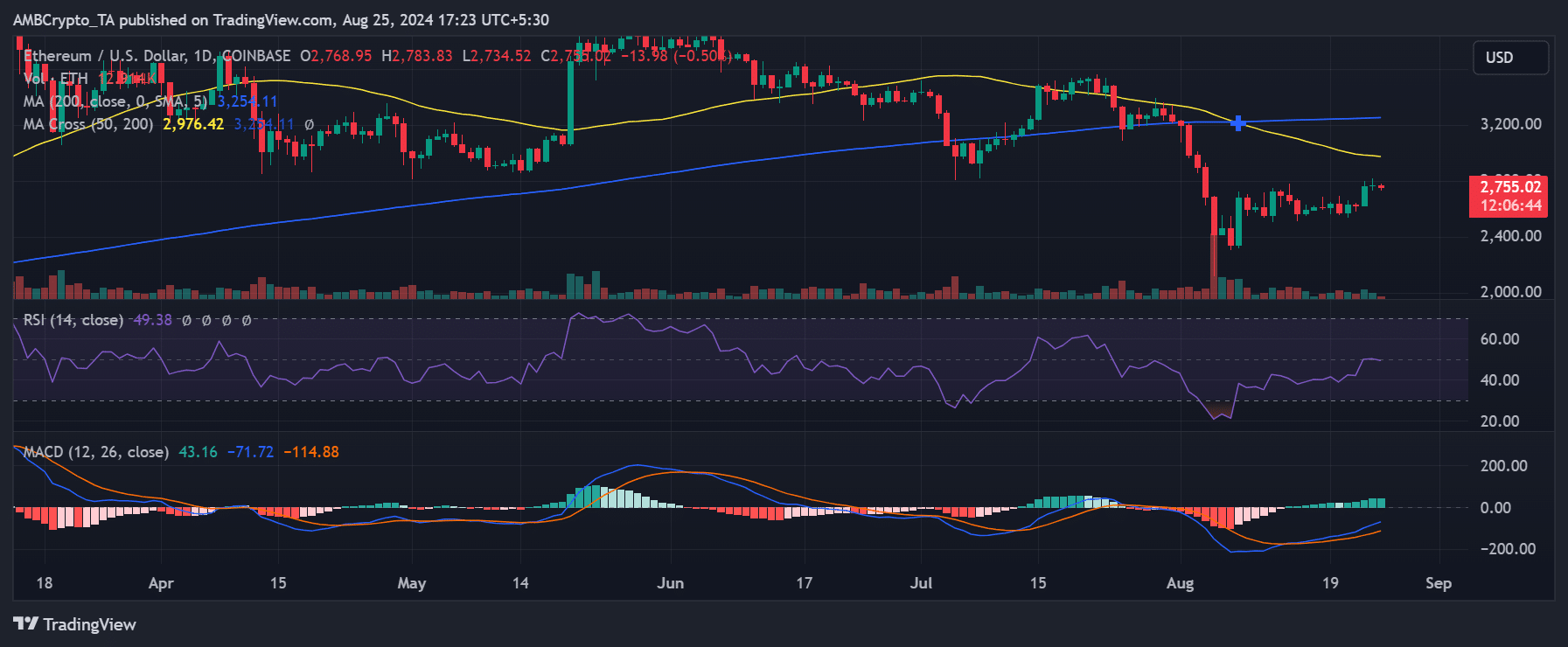Click the Aug label on time axis
The image size is (1568, 647).
(x=1180, y=583)
